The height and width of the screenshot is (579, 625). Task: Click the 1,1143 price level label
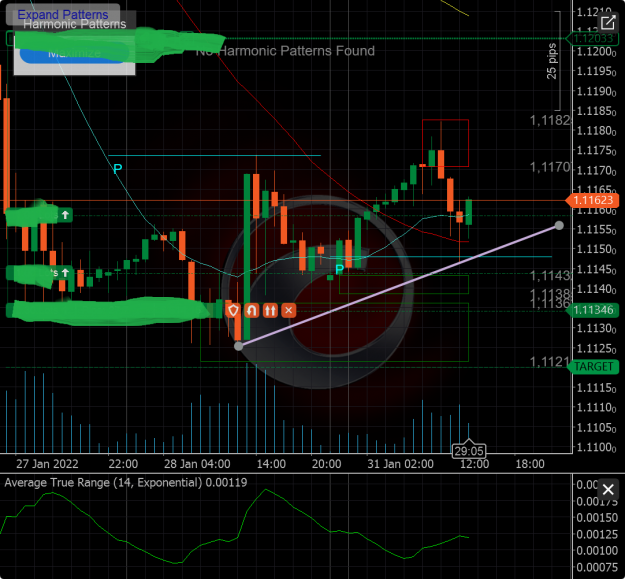pos(550,275)
